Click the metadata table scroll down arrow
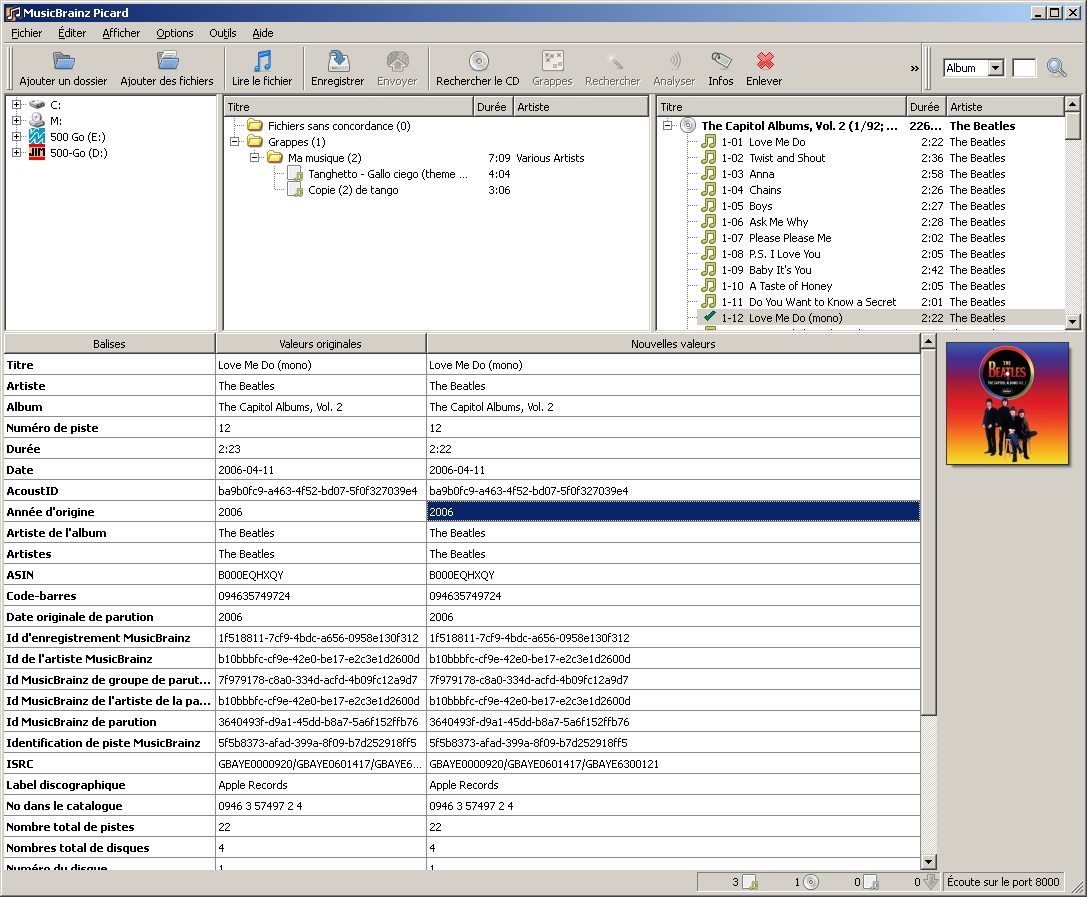Image resolution: width=1087 pixels, height=897 pixels. point(928,862)
